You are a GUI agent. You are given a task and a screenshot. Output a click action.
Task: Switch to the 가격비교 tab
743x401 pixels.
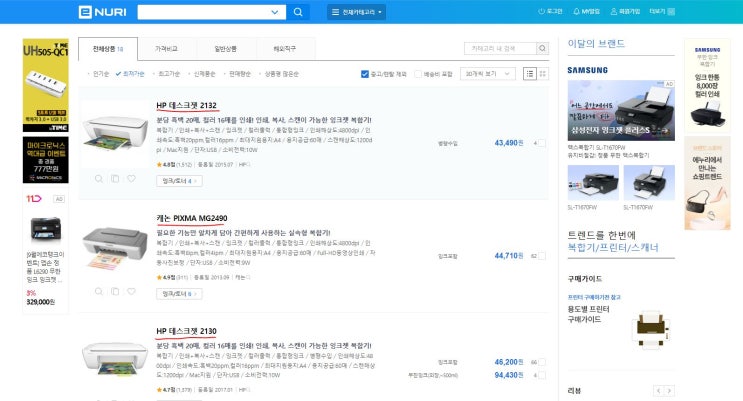pyautogui.click(x=166, y=49)
